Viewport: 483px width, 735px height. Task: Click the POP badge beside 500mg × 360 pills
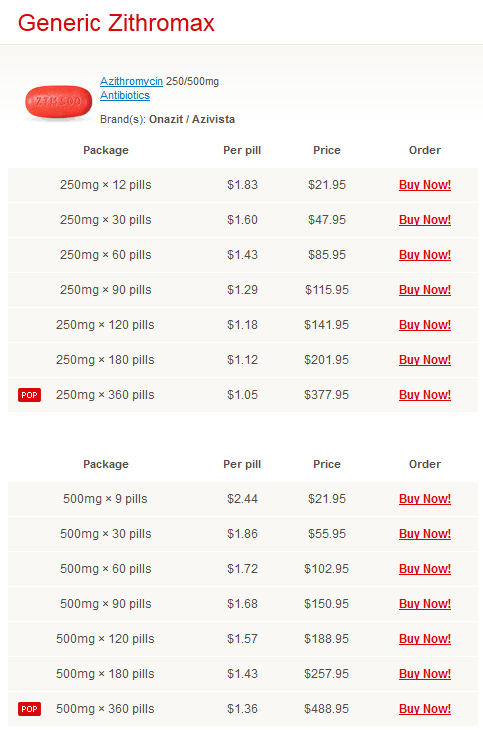[x=30, y=709]
